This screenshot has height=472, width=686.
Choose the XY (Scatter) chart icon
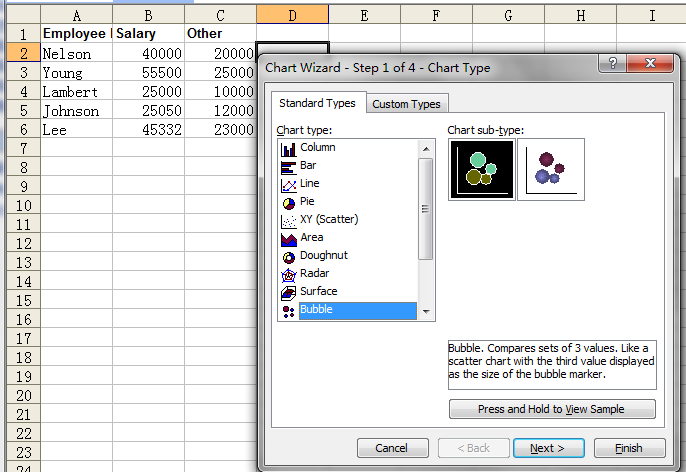(288, 221)
